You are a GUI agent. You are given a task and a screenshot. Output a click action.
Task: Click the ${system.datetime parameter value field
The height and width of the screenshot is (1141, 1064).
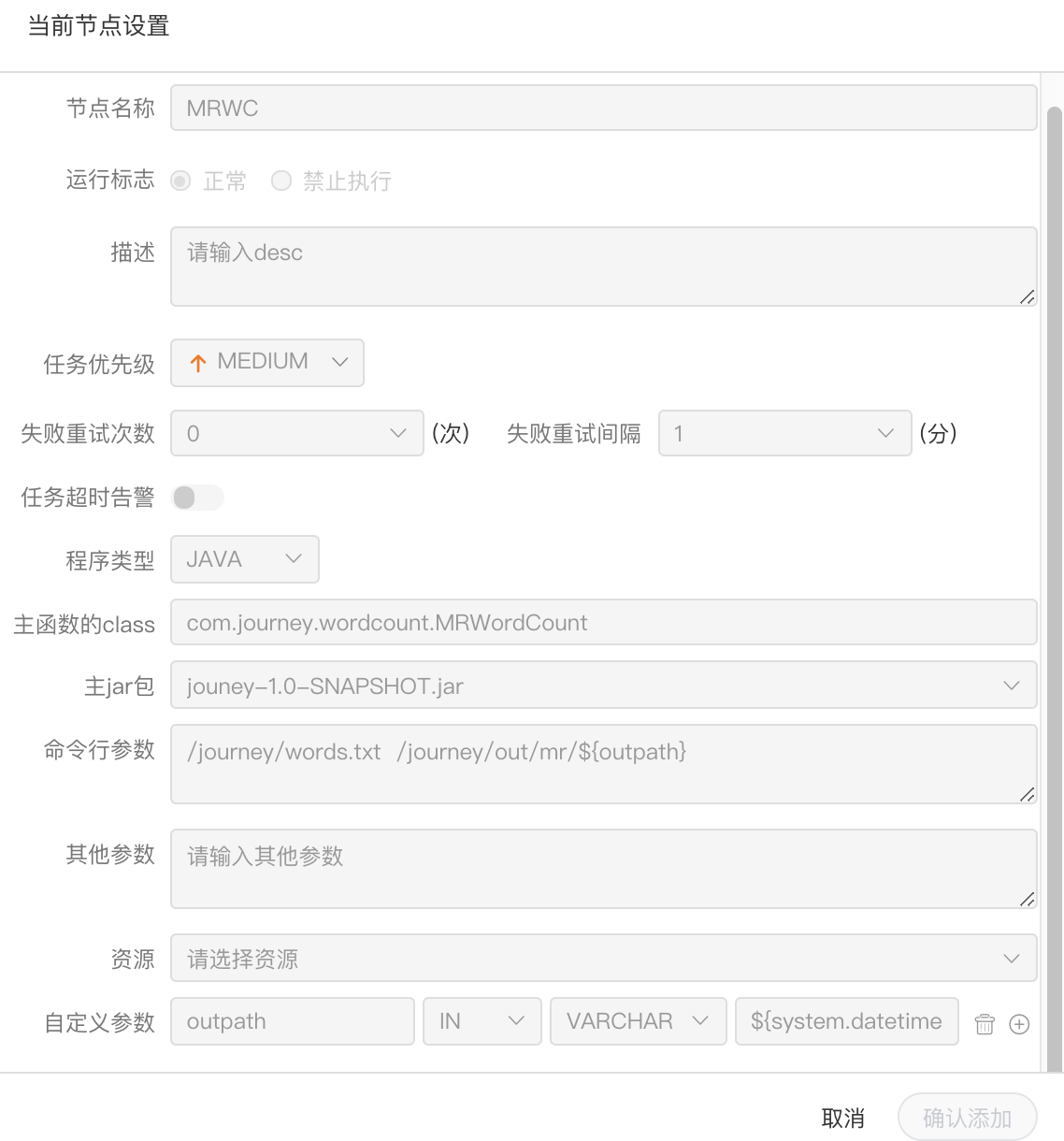pos(847,1021)
